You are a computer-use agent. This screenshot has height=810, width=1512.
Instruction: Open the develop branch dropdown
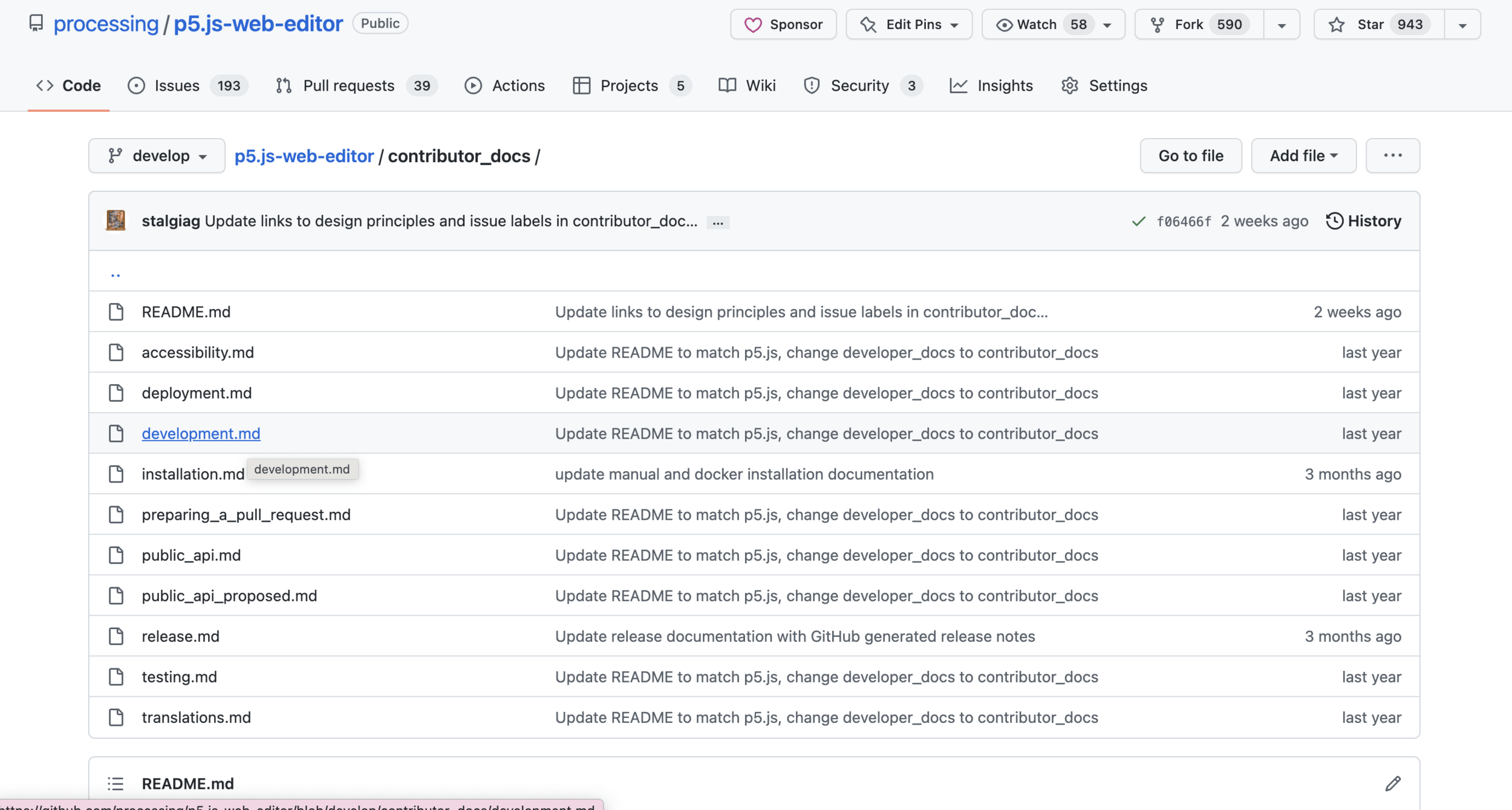point(157,155)
